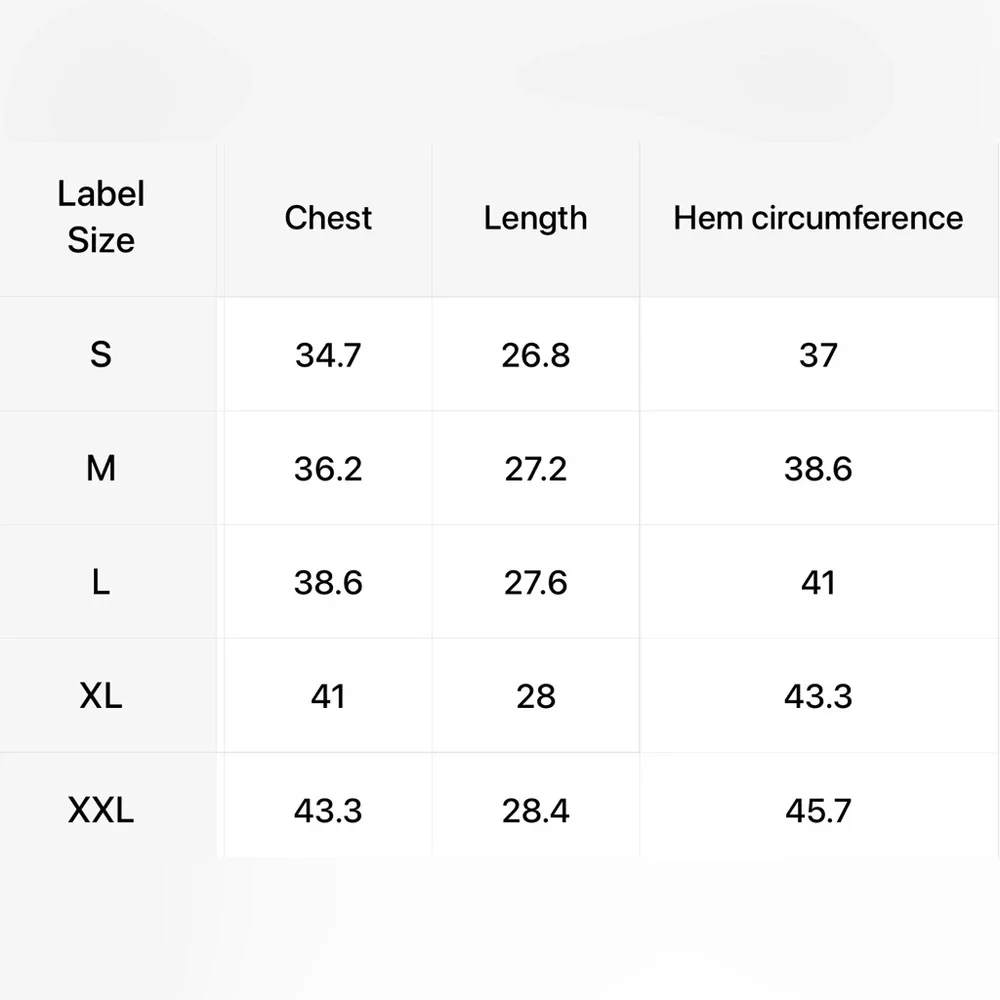Click the Hem circumference header

818,218
